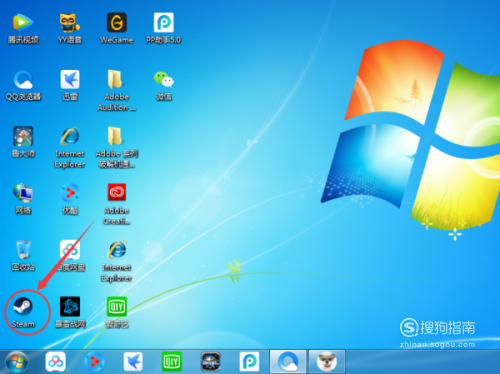Viewport: 500px width, 374px height.
Task: Open Baidu Netdisk from the taskbar
Action: click(x=55, y=362)
